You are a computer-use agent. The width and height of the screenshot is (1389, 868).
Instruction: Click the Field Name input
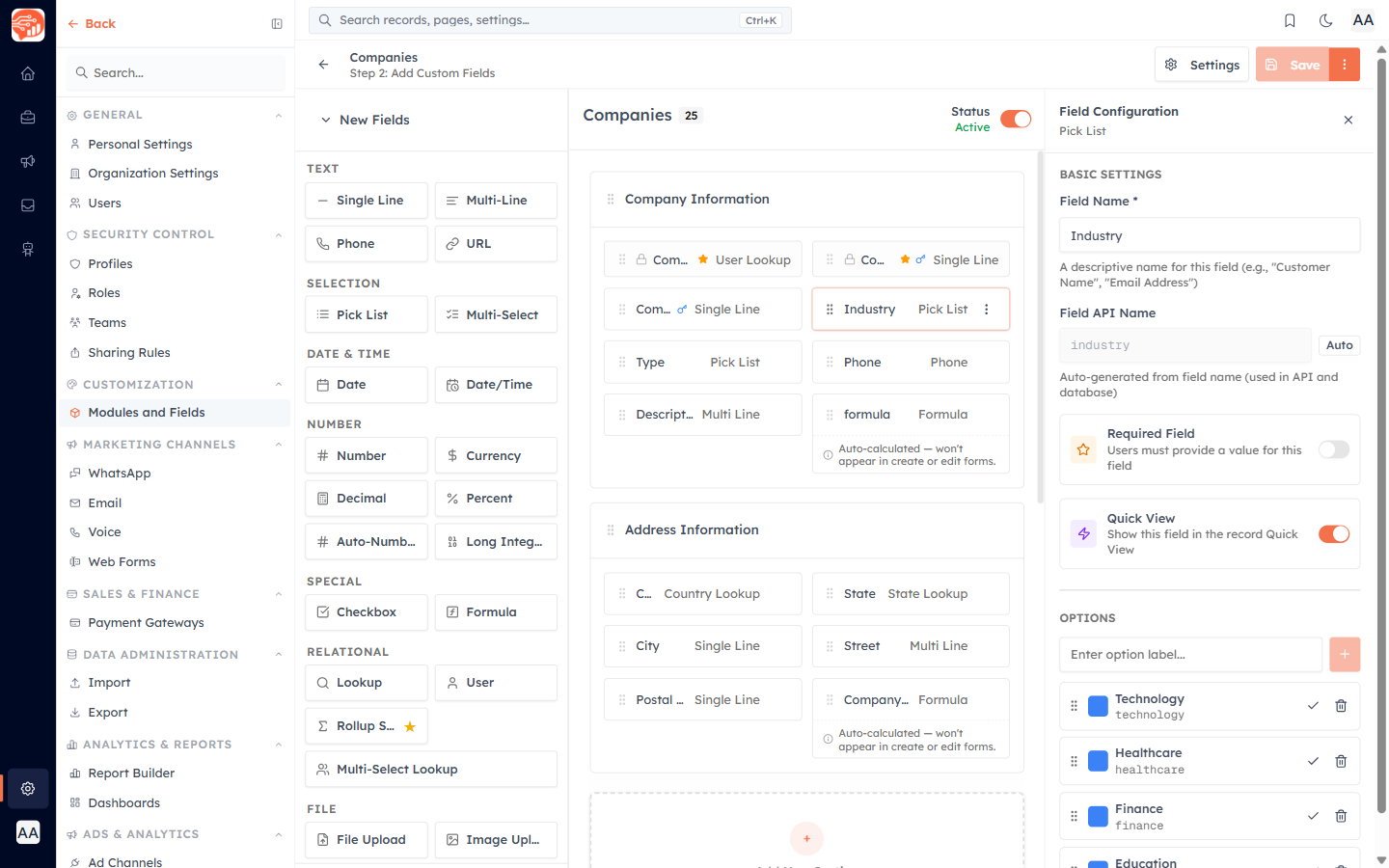point(1210,235)
